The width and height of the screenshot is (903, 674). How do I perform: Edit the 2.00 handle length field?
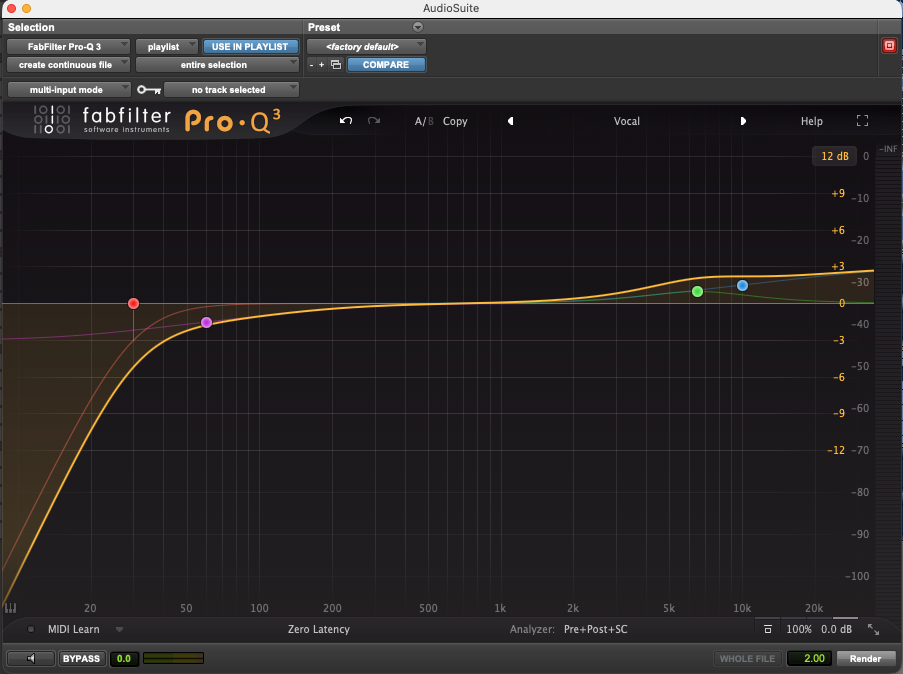pyautogui.click(x=810, y=658)
